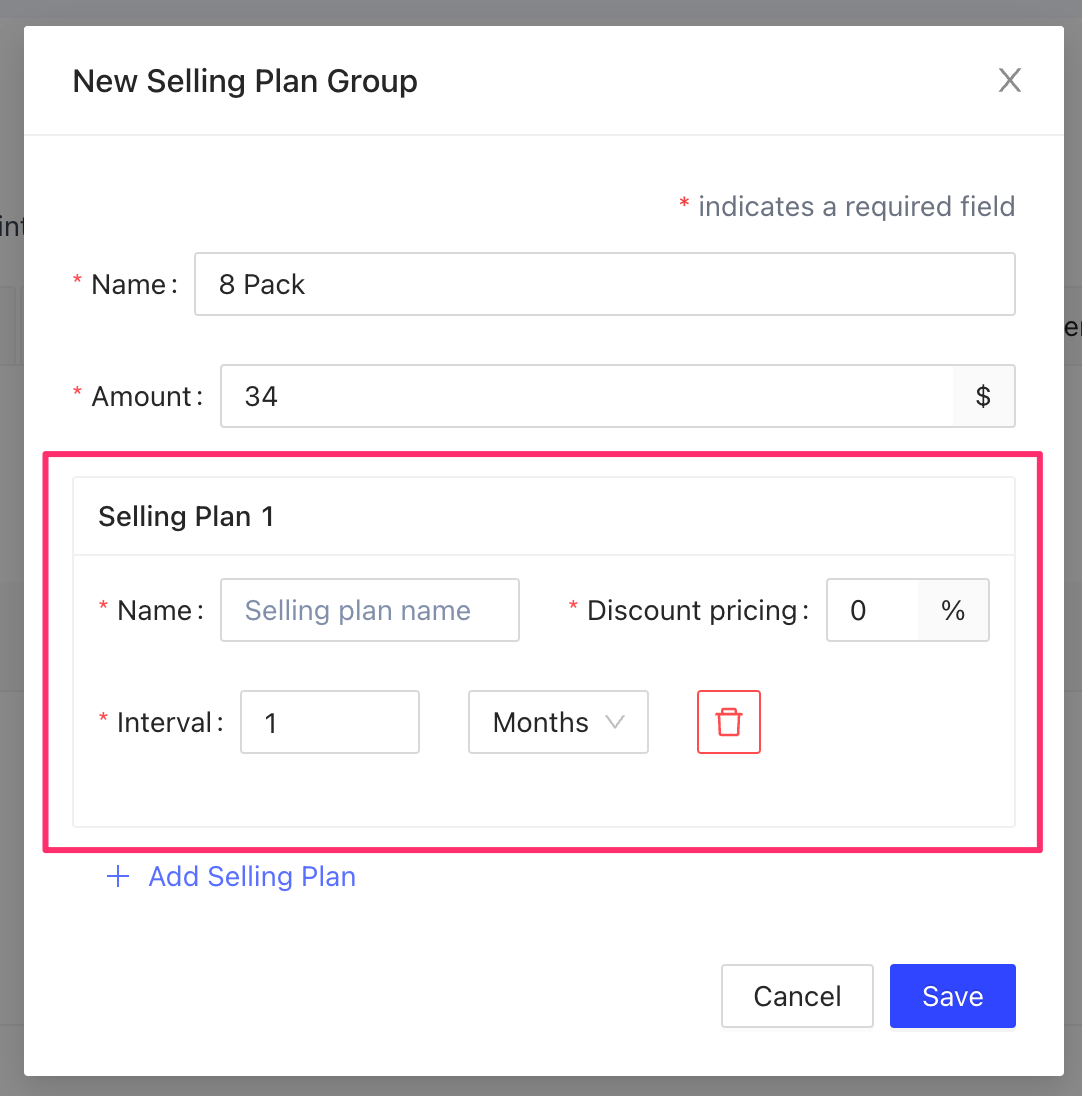Viewport: 1082px width, 1096px height.
Task: Save the selling plan group
Action: coord(952,996)
